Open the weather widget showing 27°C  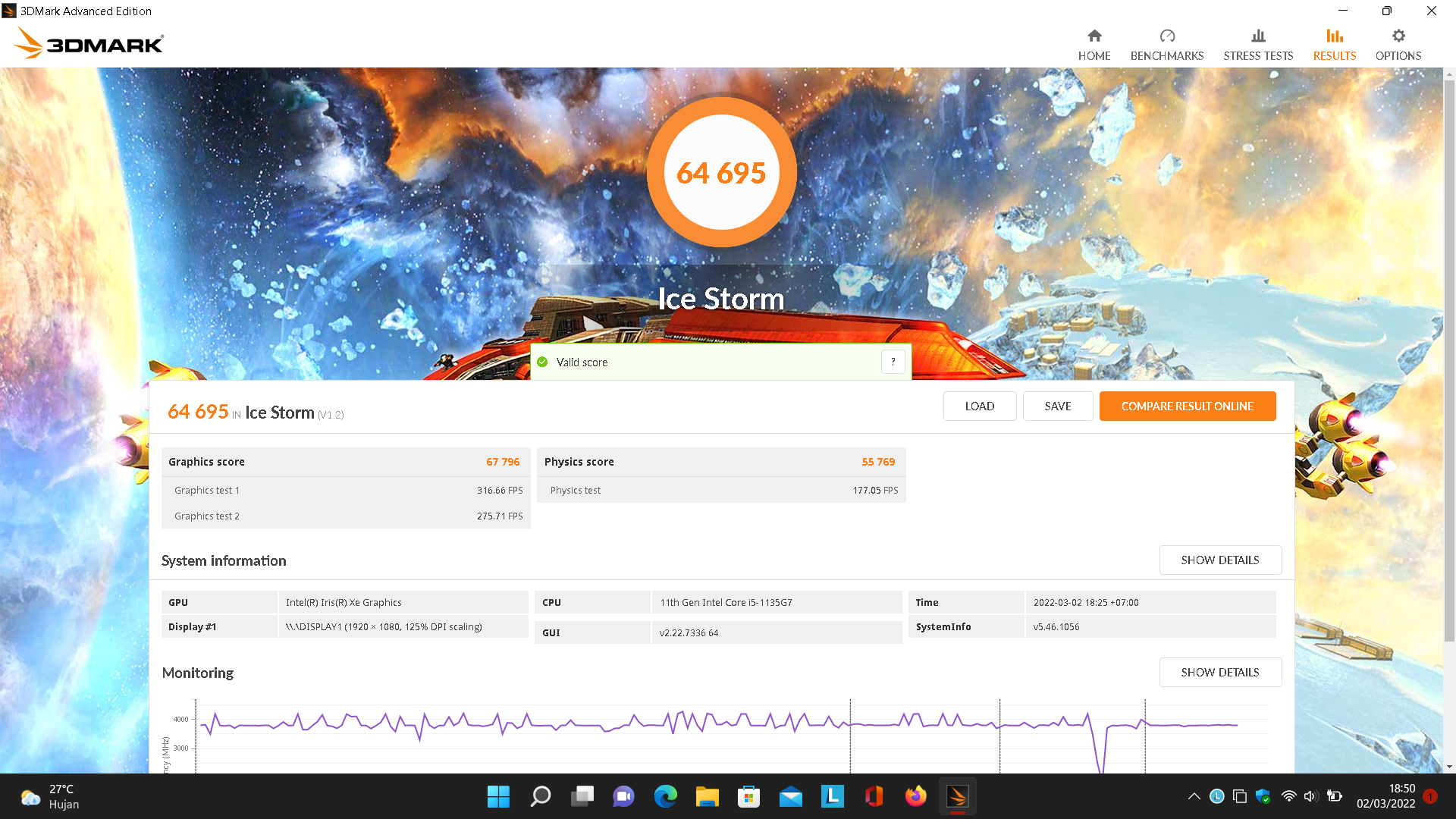pos(51,796)
